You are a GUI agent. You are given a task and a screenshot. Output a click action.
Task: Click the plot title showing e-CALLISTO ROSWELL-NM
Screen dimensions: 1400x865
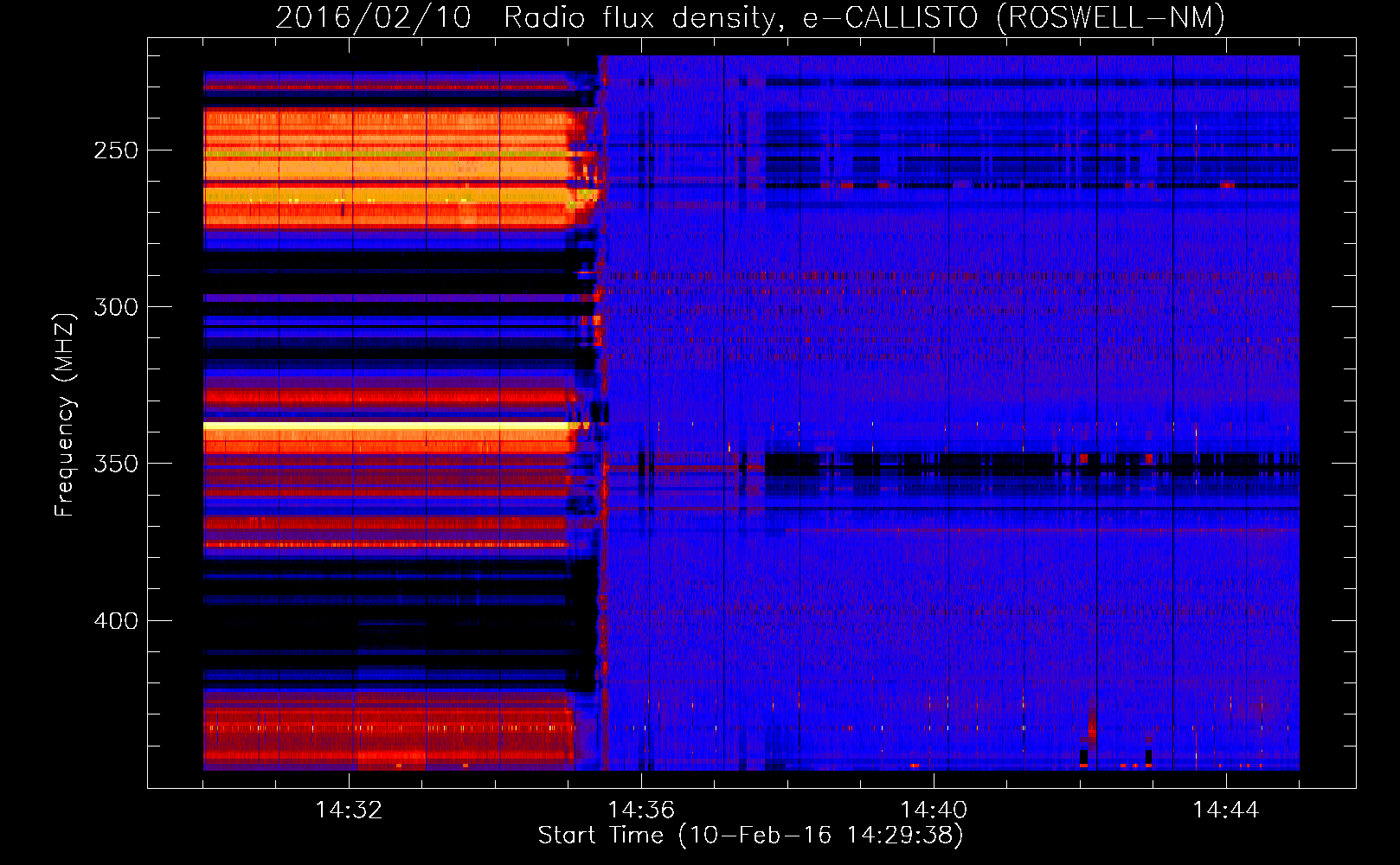(750, 17)
